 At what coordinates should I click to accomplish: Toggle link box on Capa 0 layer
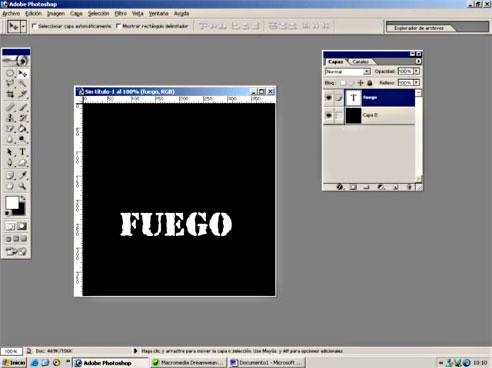click(x=339, y=115)
